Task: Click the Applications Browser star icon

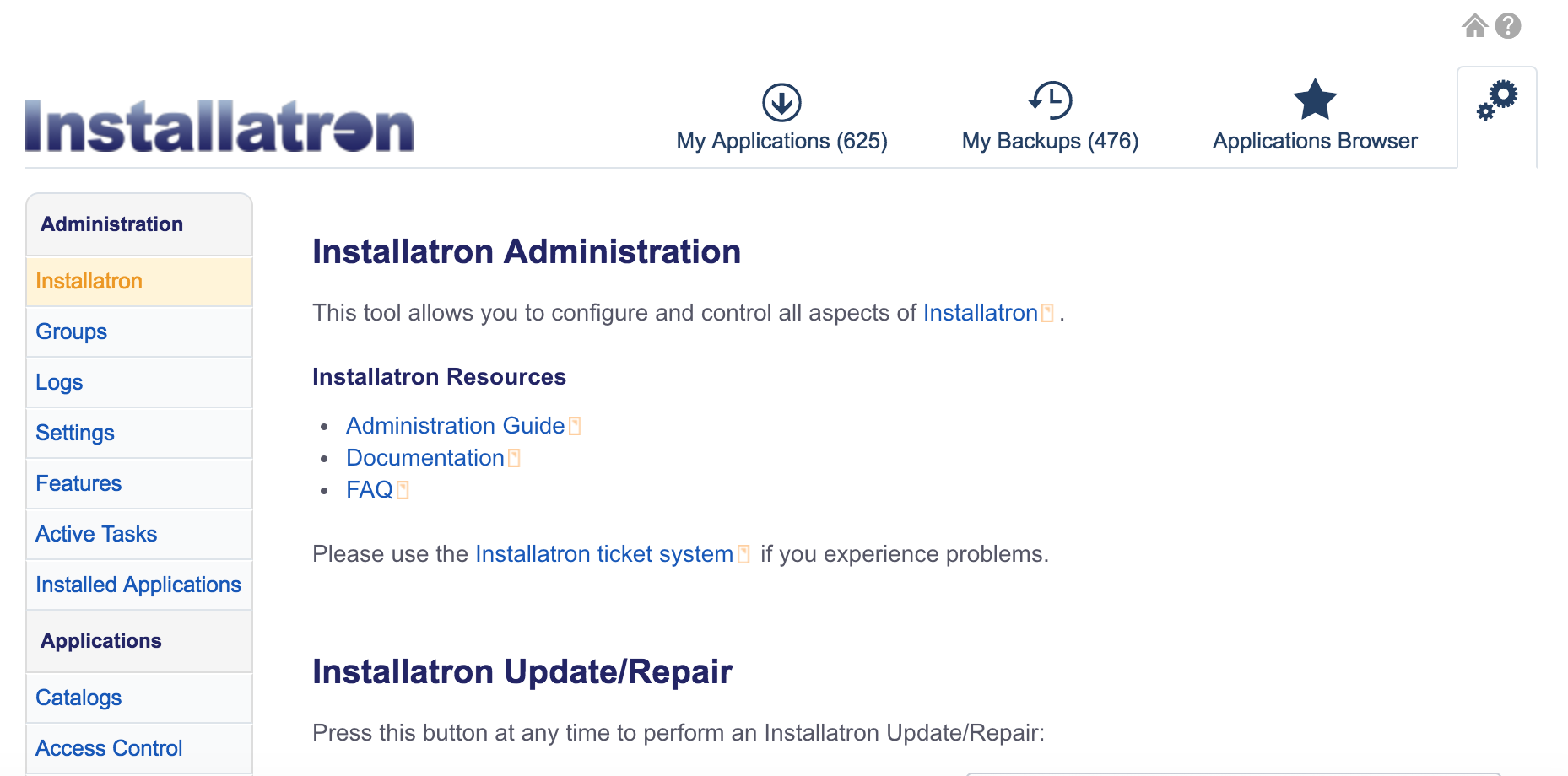Action: point(1315,100)
